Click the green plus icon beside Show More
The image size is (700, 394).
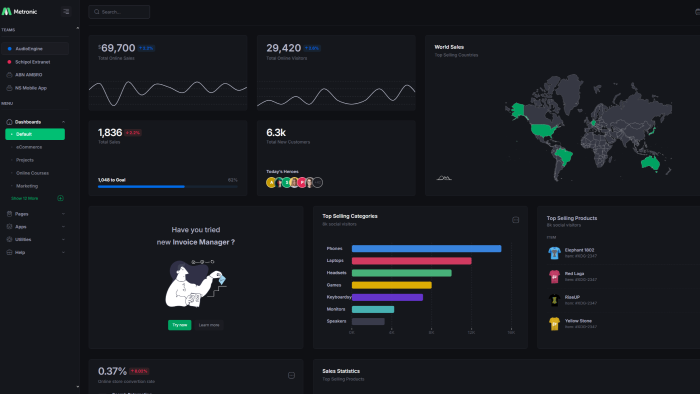point(61,198)
